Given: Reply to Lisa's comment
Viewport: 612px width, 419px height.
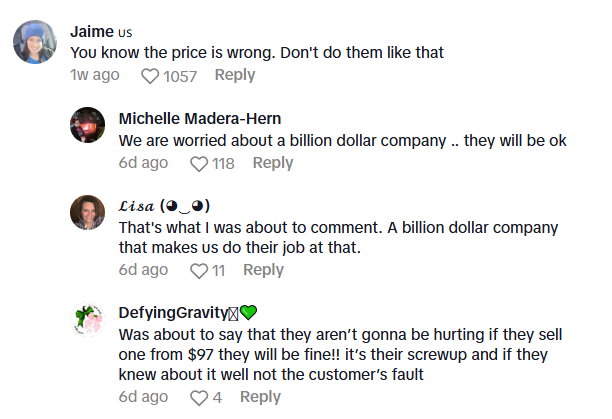Looking at the screenshot, I should coord(264,270).
